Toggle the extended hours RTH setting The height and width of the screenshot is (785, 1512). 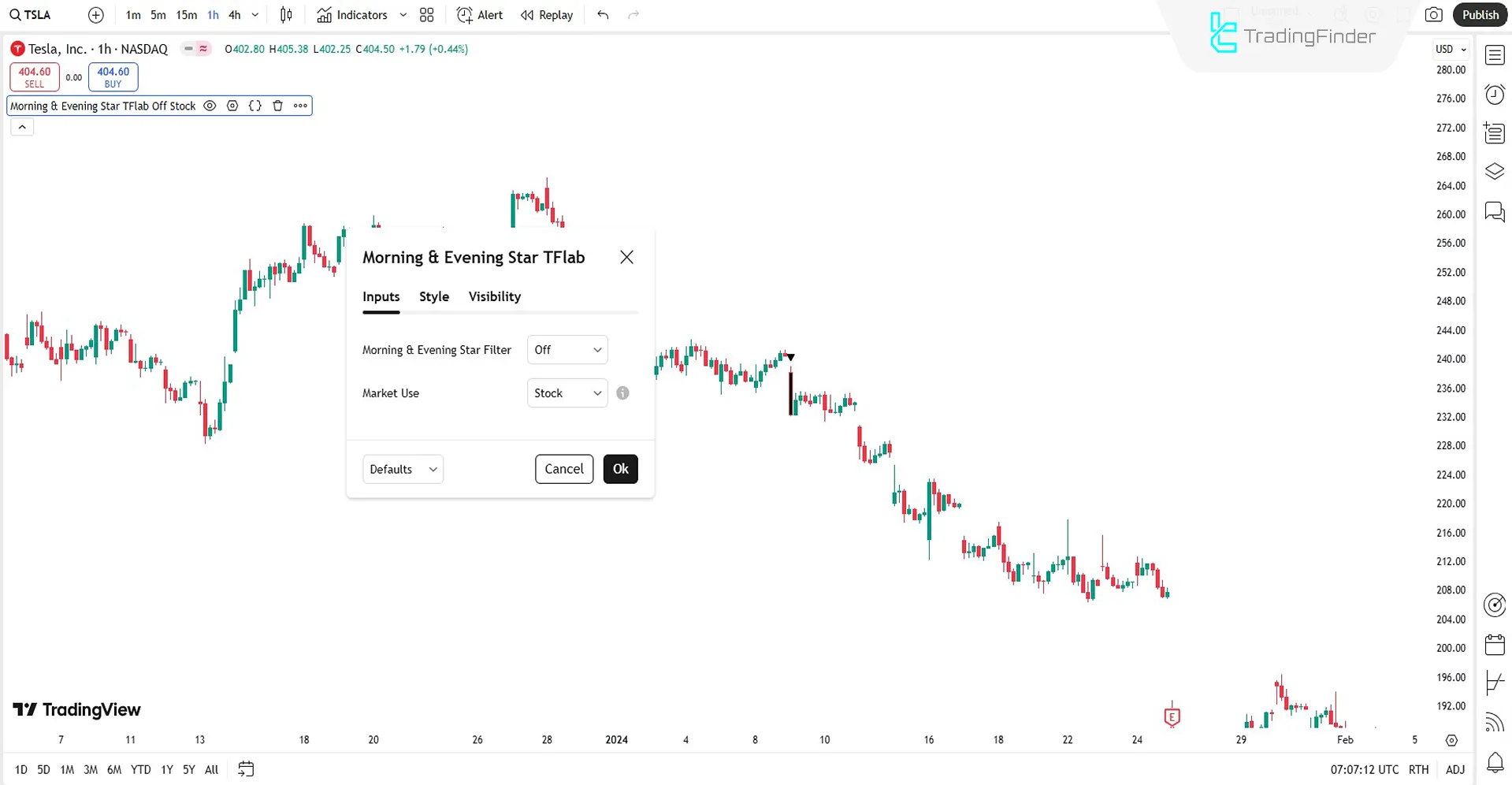(1418, 769)
